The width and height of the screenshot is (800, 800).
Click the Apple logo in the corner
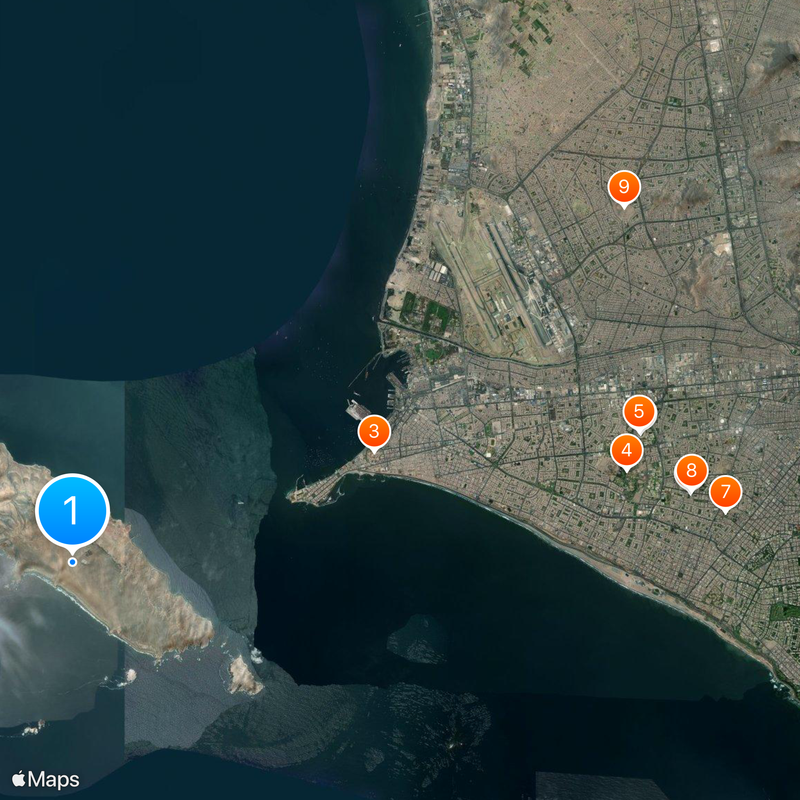coord(18,776)
